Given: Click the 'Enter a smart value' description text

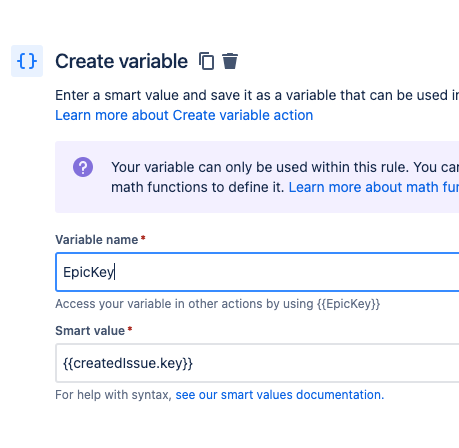Looking at the screenshot, I should click(257, 95).
